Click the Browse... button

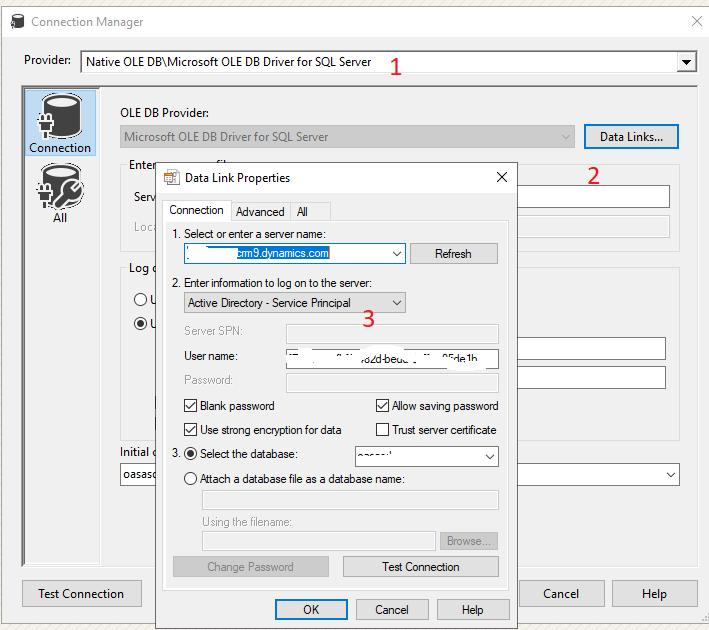click(x=469, y=541)
